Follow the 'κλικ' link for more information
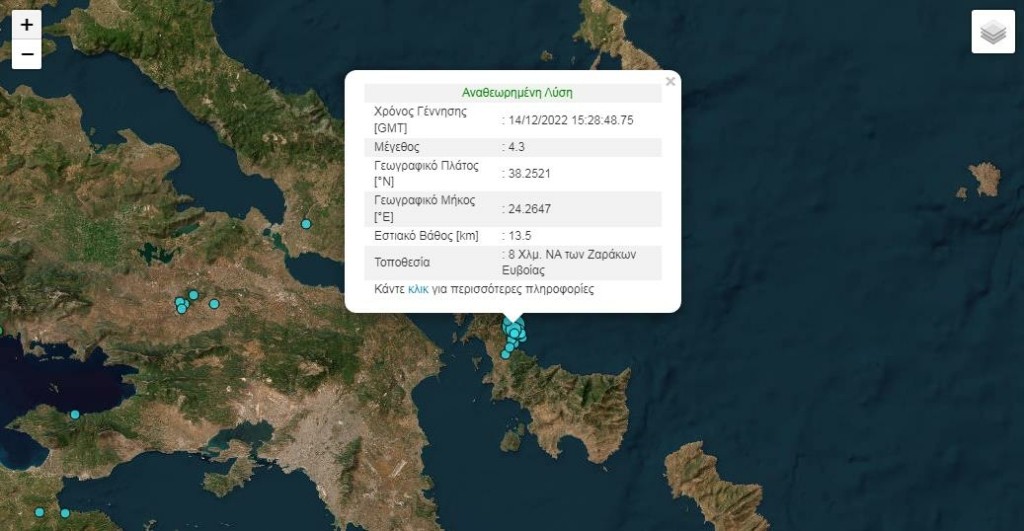The height and width of the screenshot is (531, 1024). click(418, 288)
